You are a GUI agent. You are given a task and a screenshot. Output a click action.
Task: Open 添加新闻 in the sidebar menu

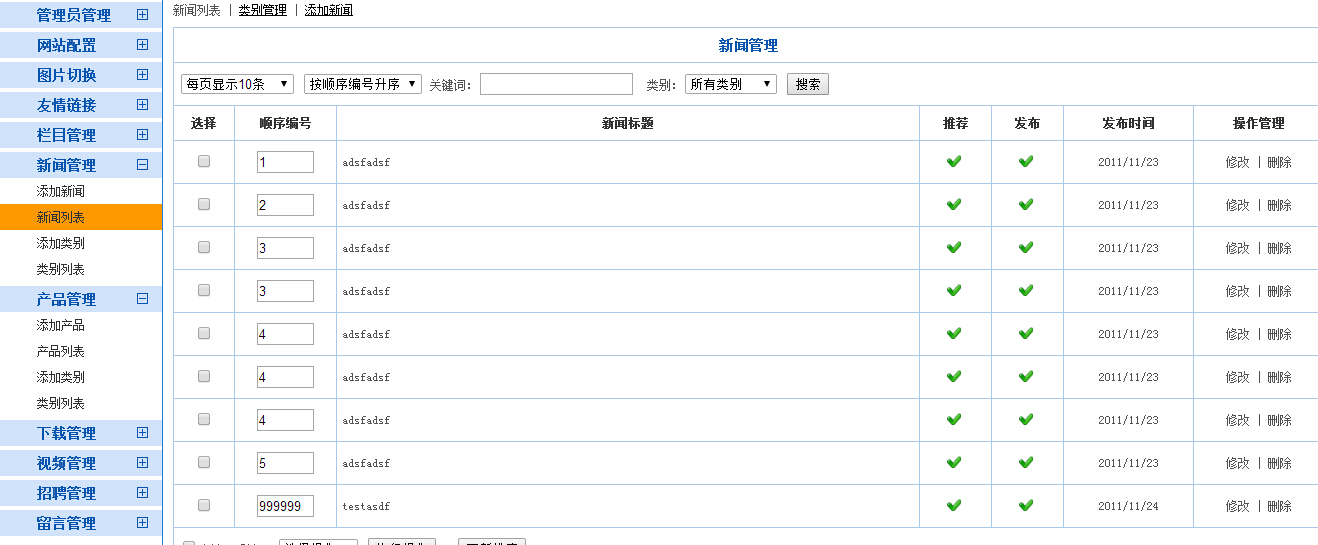coord(61,191)
